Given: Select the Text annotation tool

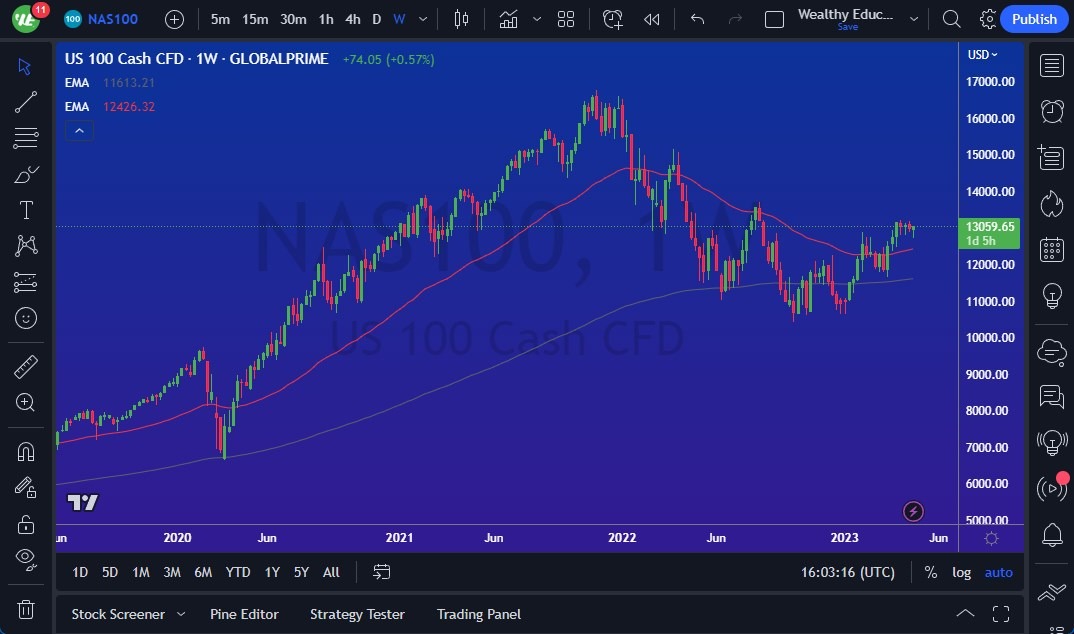Looking at the screenshot, I should tap(25, 210).
